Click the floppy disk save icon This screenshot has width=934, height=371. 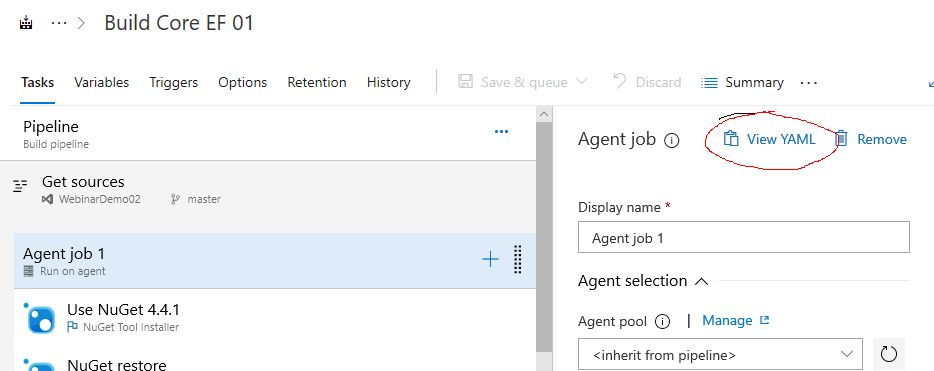point(465,82)
